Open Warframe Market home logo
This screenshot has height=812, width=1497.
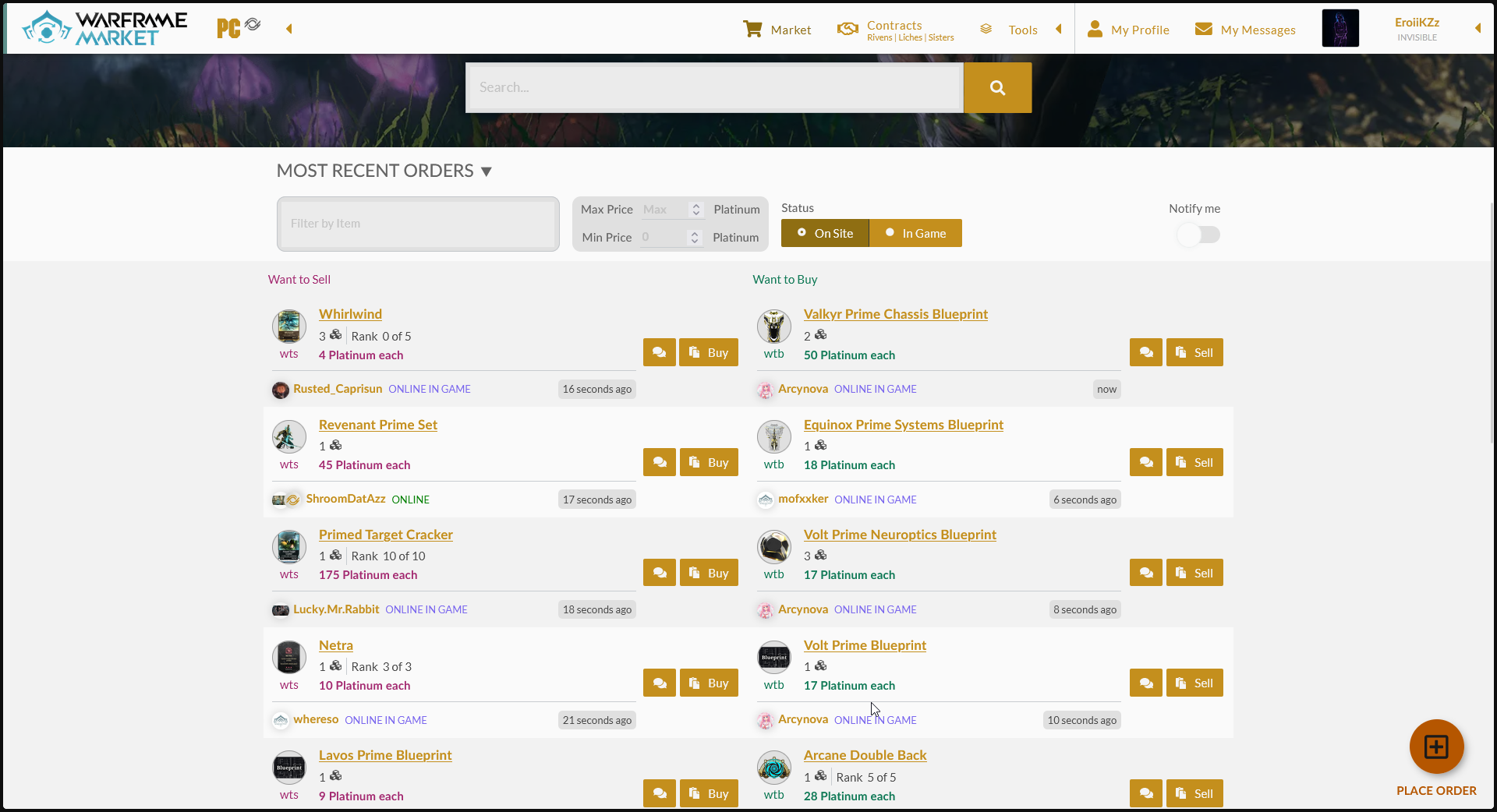104,29
